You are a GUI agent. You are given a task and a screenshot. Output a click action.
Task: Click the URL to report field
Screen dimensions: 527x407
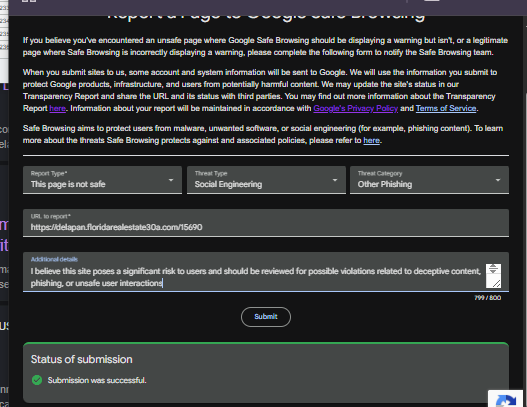coord(266,223)
